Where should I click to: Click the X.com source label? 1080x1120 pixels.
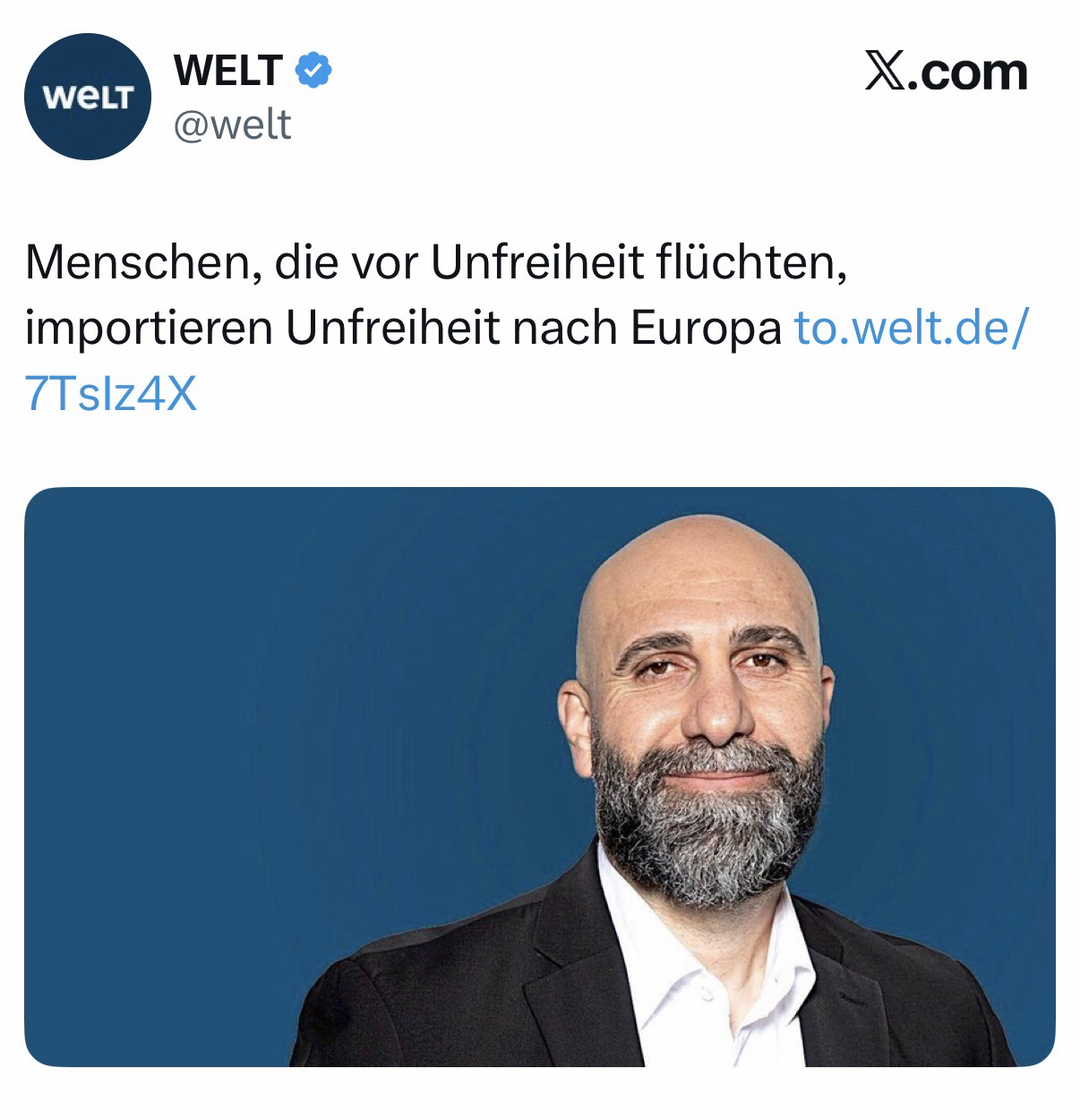pos(947,73)
